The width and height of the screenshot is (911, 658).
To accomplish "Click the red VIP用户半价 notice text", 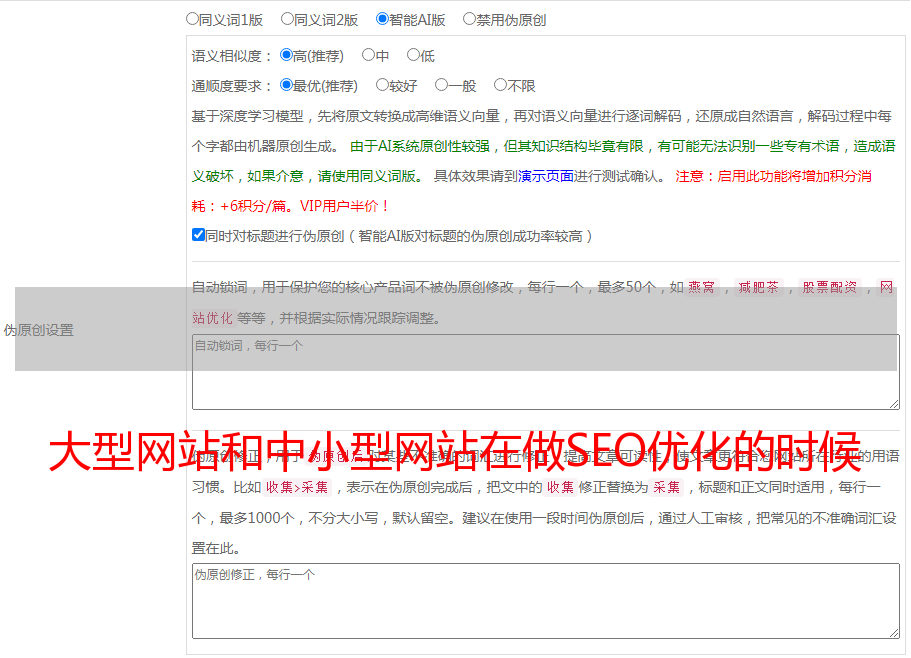I will pyautogui.click(x=345, y=206).
